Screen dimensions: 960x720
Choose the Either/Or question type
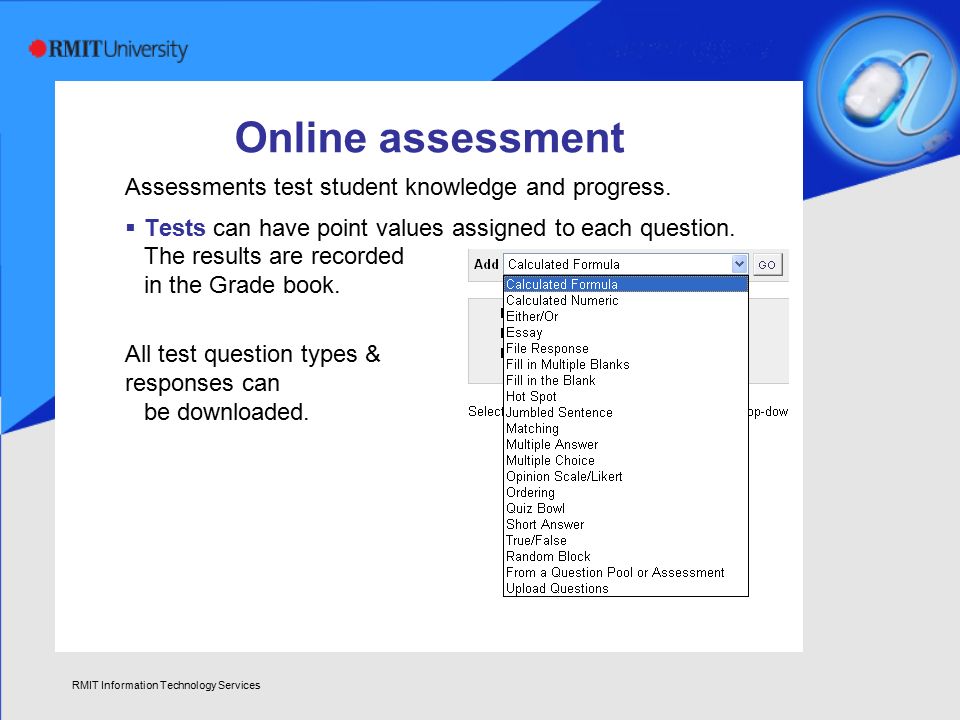[x=626, y=317]
